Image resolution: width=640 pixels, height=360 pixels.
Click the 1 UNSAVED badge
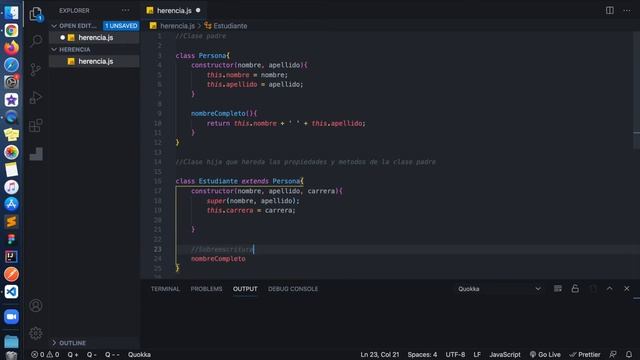coord(121,26)
